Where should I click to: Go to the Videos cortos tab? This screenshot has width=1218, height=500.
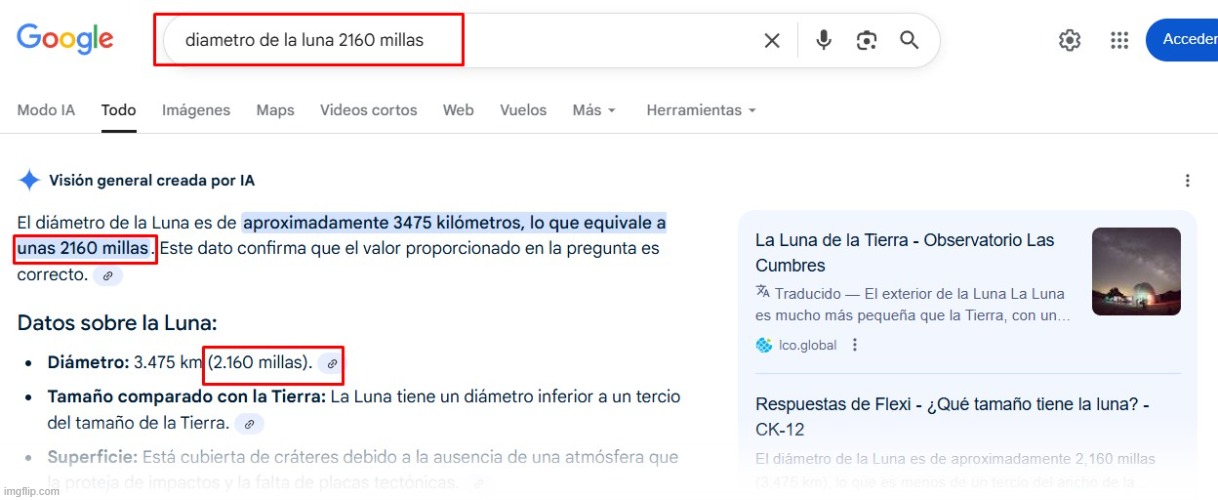point(368,110)
